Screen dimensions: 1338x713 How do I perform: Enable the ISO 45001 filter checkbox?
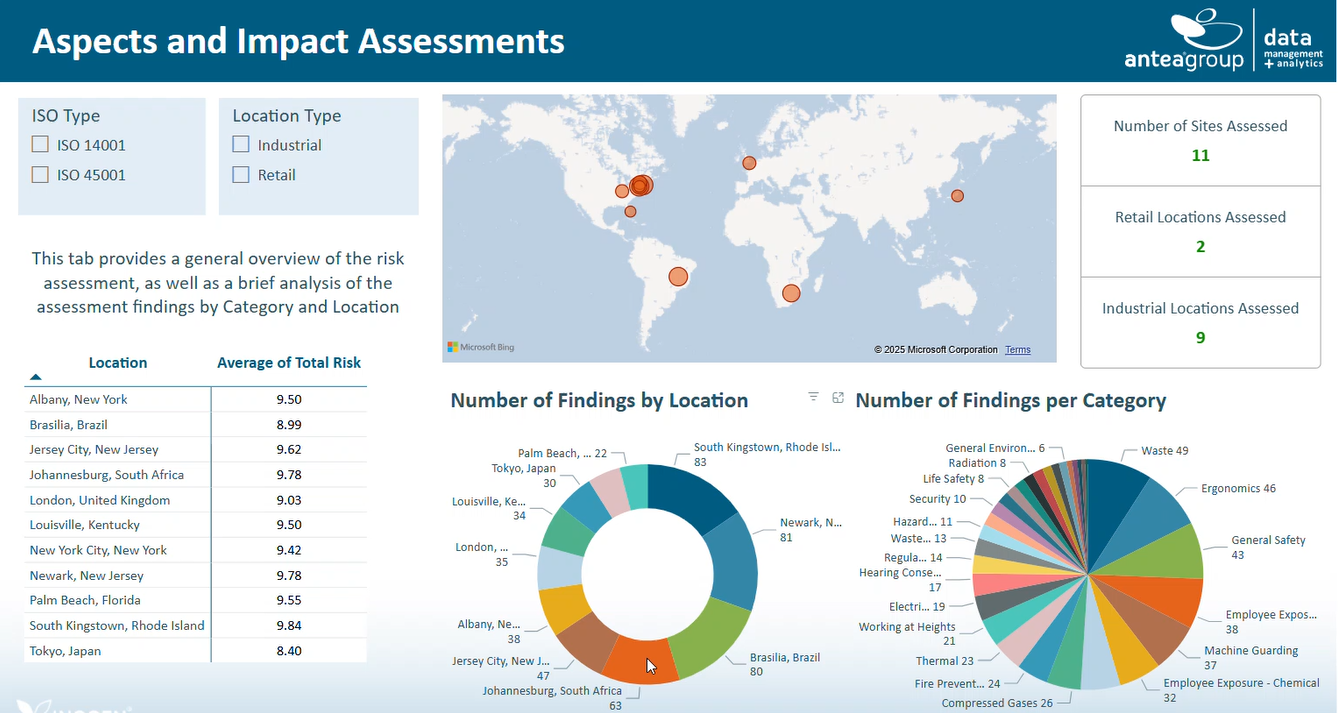[x=40, y=174]
